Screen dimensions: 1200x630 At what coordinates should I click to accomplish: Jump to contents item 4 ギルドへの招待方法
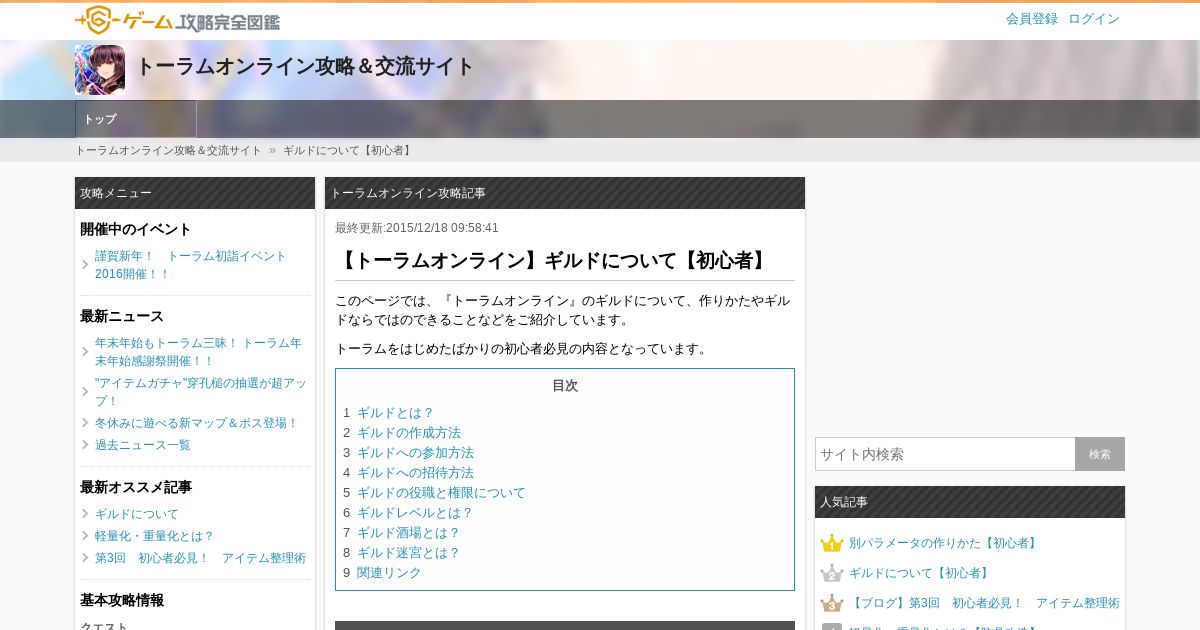click(x=415, y=473)
